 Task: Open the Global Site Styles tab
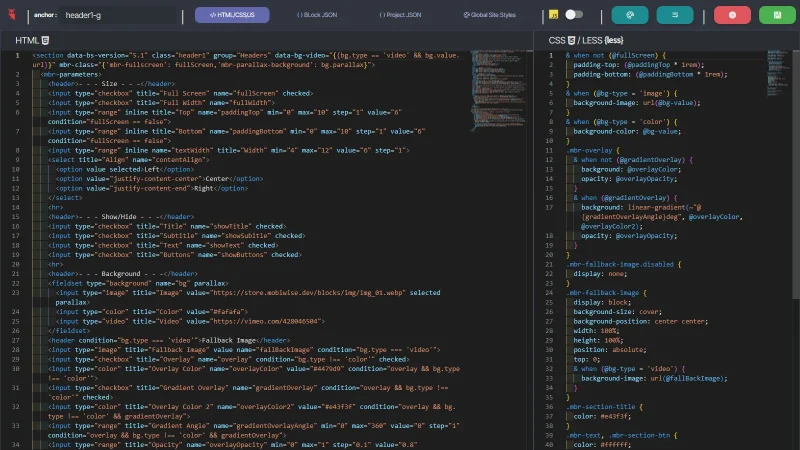489,15
